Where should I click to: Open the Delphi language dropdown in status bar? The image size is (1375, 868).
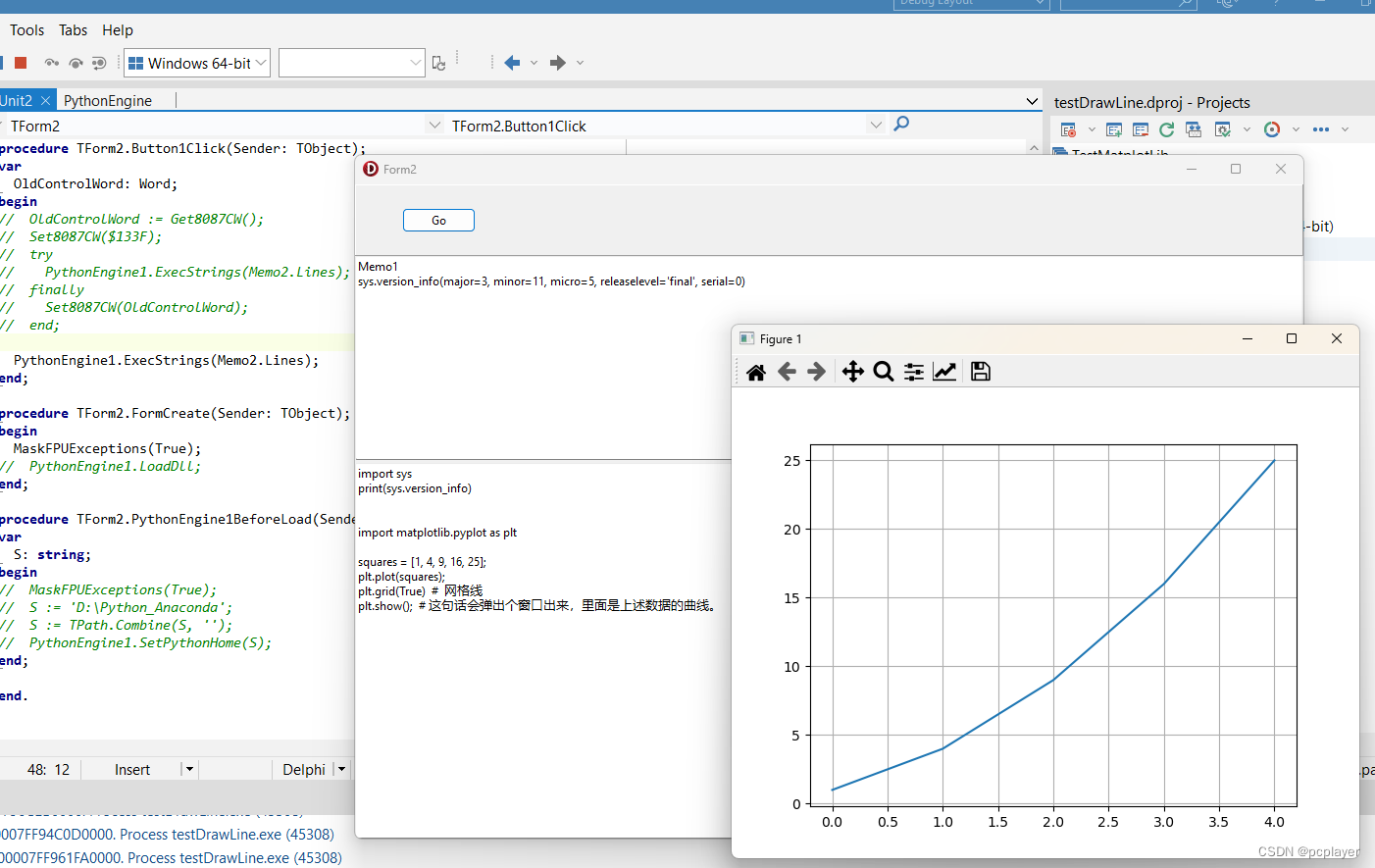point(341,770)
